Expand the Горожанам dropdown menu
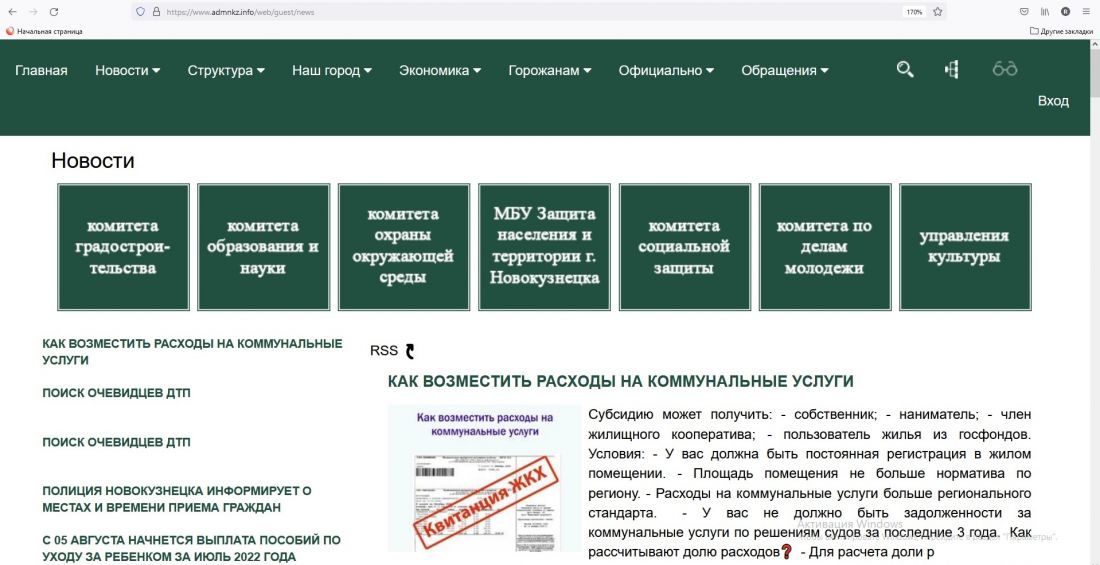The height and width of the screenshot is (565, 1100). point(549,71)
